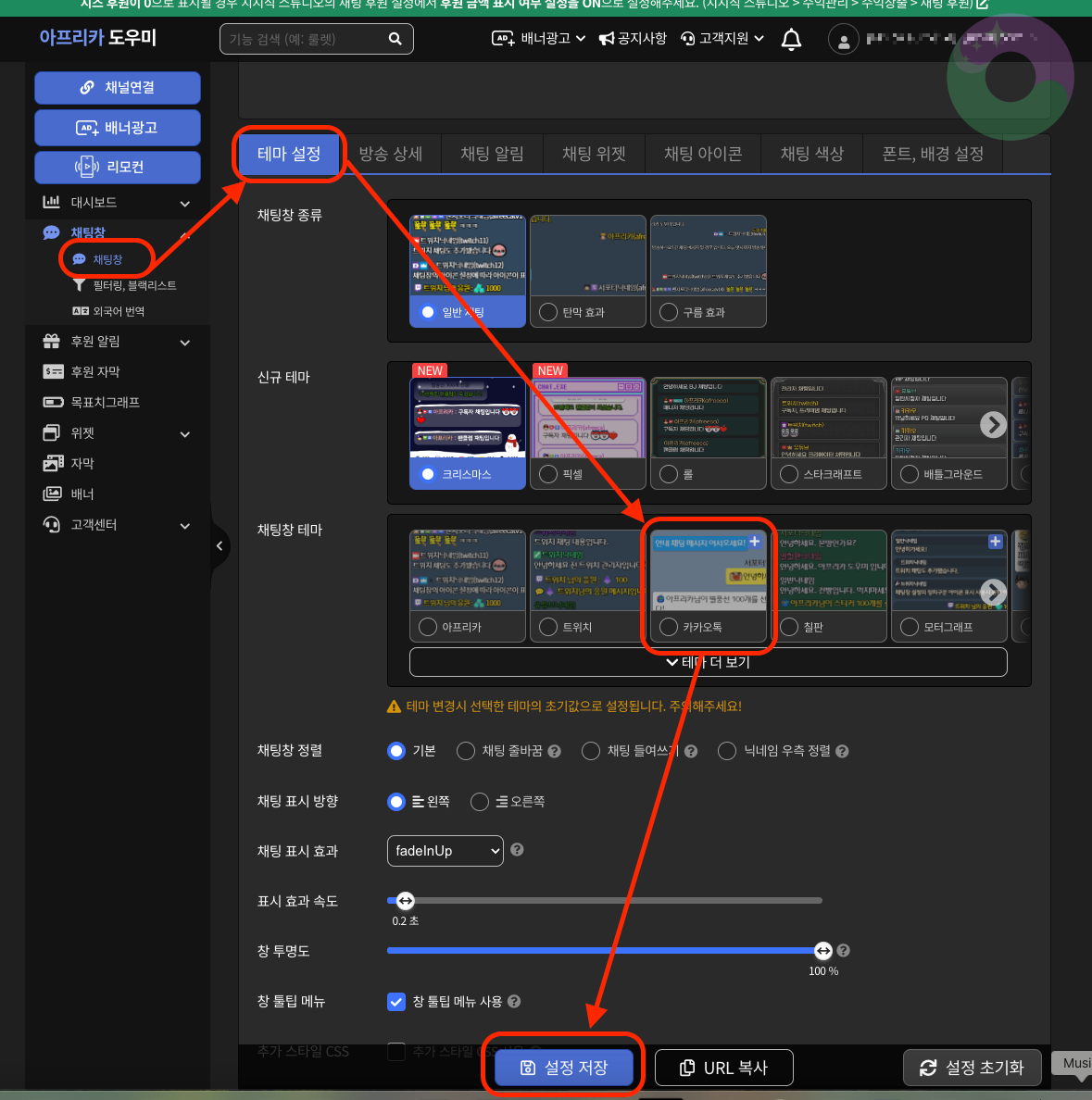Open the notifications bell

[791, 39]
